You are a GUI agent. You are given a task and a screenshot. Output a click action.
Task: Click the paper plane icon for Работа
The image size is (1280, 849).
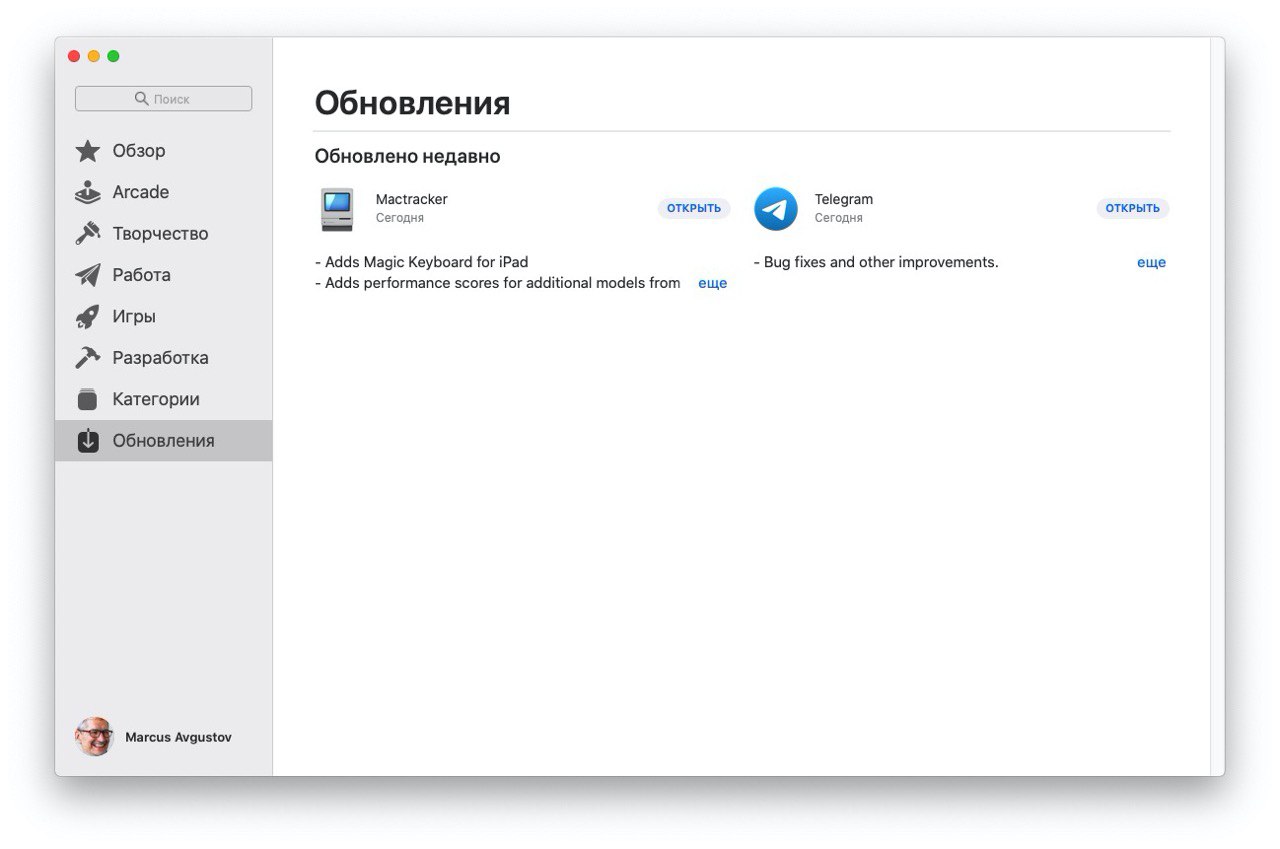(x=88, y=275)
